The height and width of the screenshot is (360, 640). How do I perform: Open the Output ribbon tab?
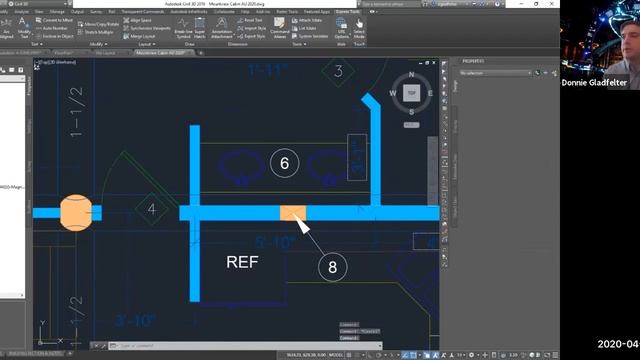(x=77, y=12)
